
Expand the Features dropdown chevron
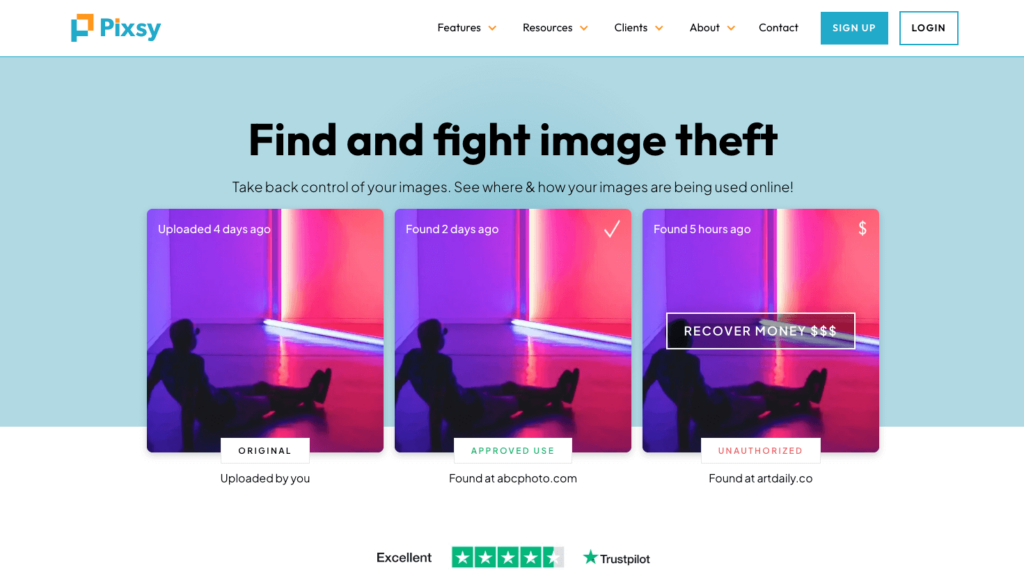pos(492,28)
